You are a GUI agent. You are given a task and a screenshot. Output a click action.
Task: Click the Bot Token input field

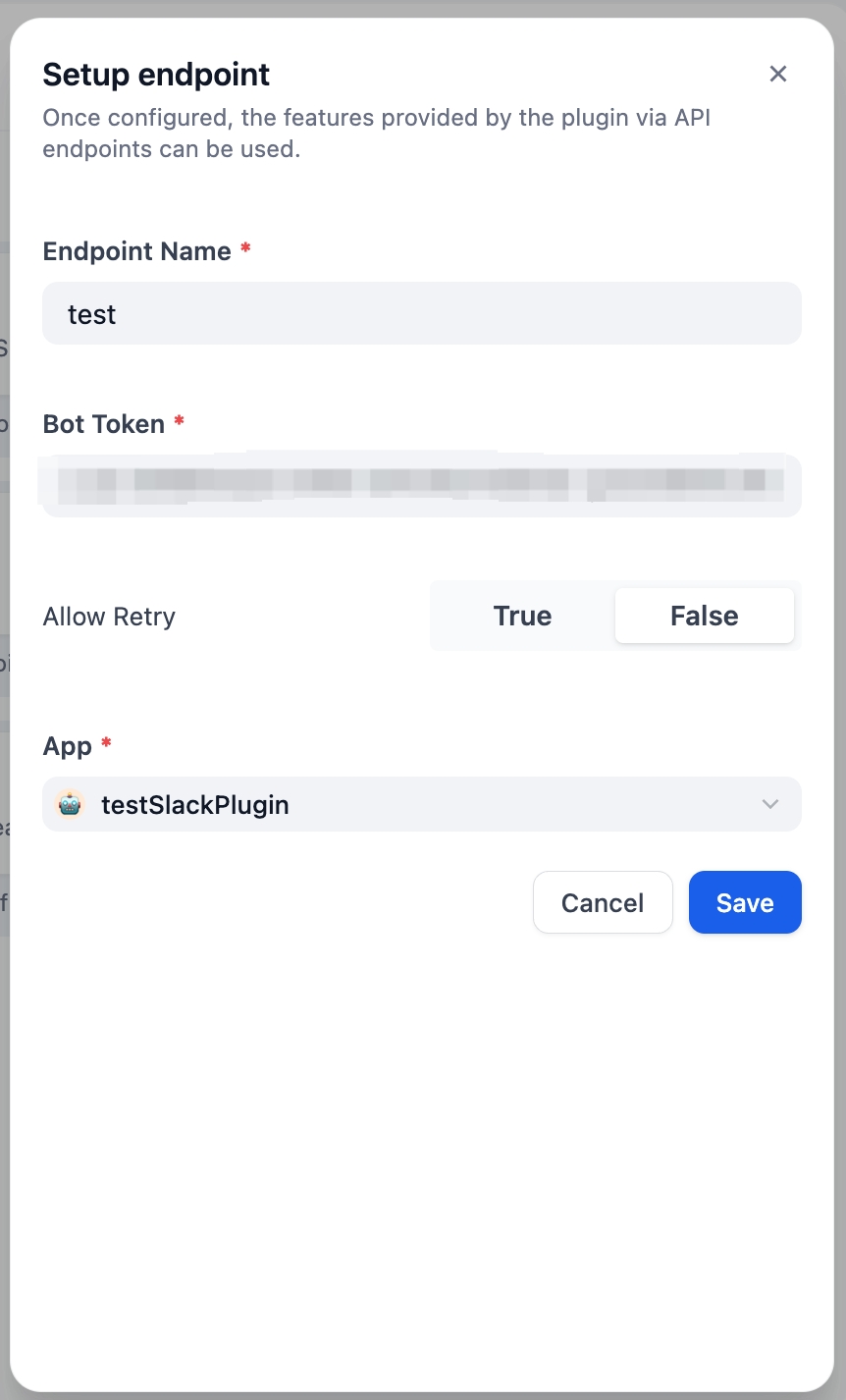click(x=421, y=484)
